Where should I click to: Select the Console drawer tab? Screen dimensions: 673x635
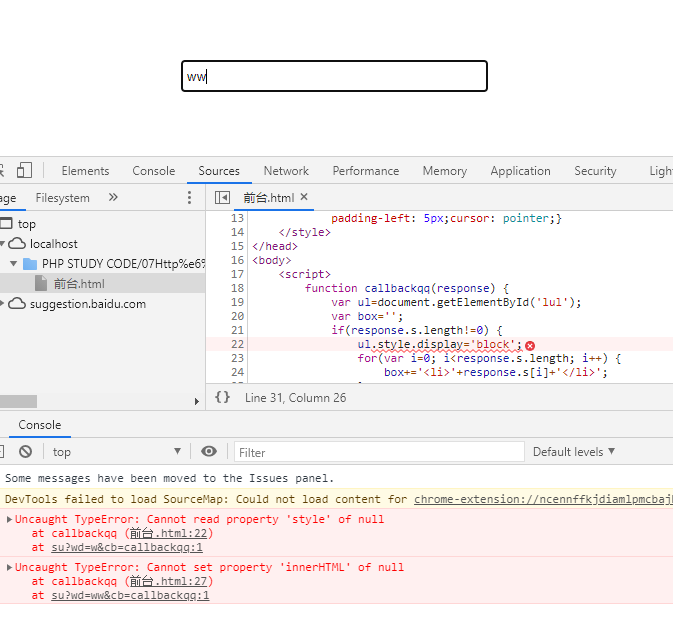pyautogui.click(x=39, y=425)
